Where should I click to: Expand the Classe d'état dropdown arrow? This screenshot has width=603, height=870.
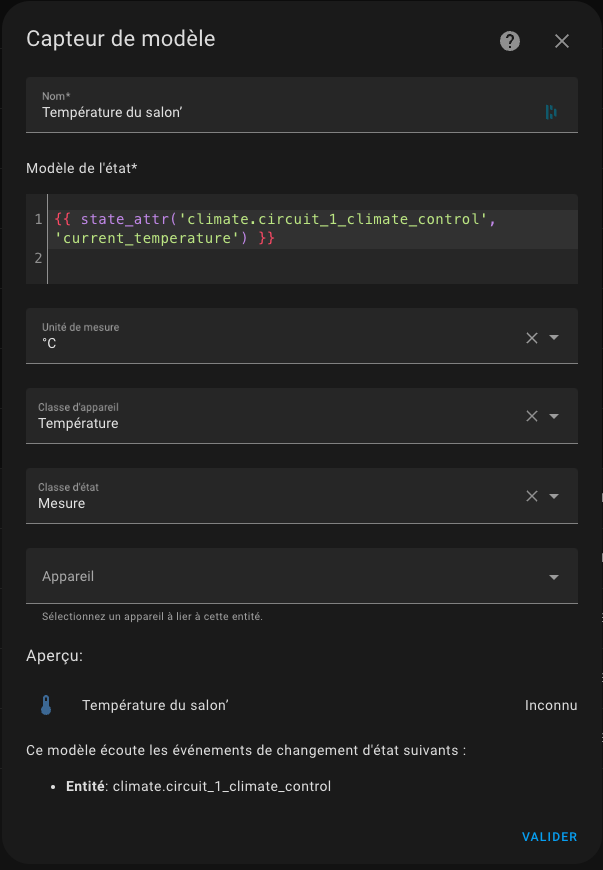[554, 496]
